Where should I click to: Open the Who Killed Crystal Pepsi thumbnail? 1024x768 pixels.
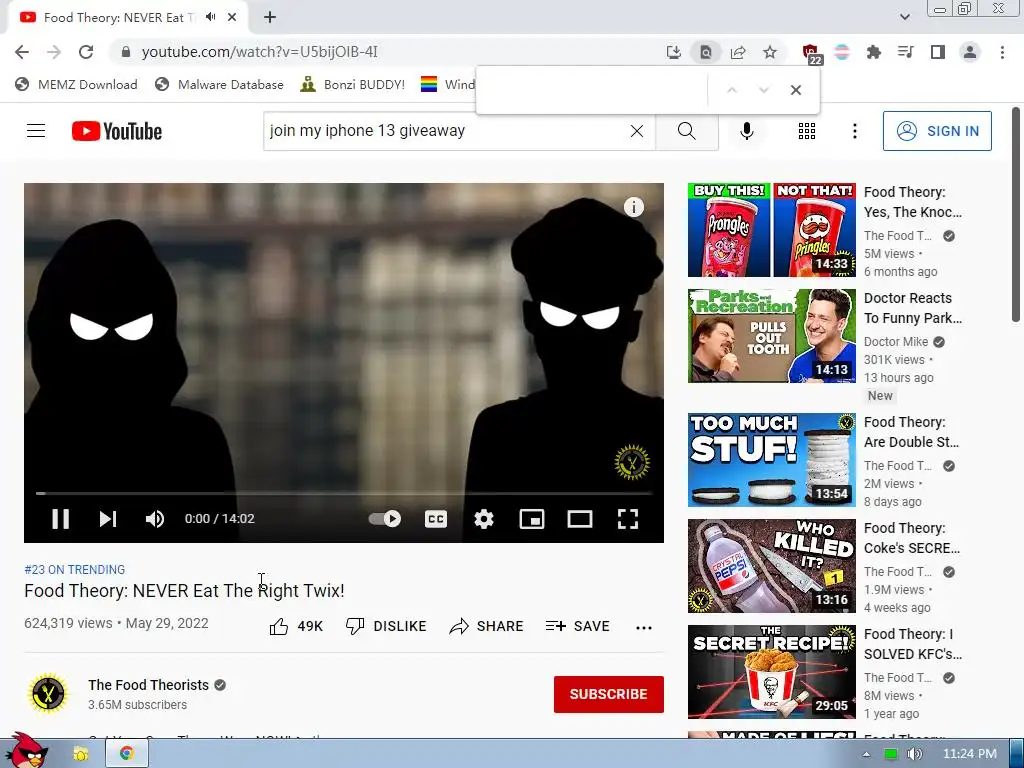click(771, 566)
